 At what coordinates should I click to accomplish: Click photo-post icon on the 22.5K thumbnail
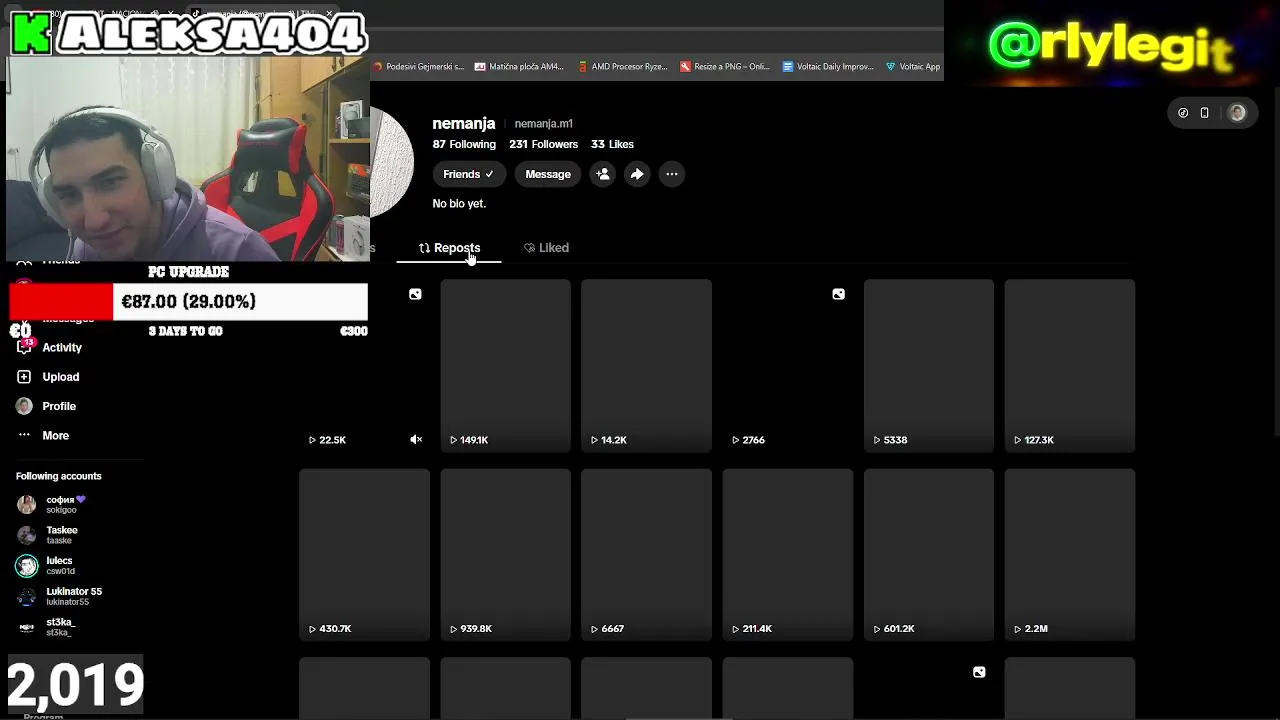point(415,294)
